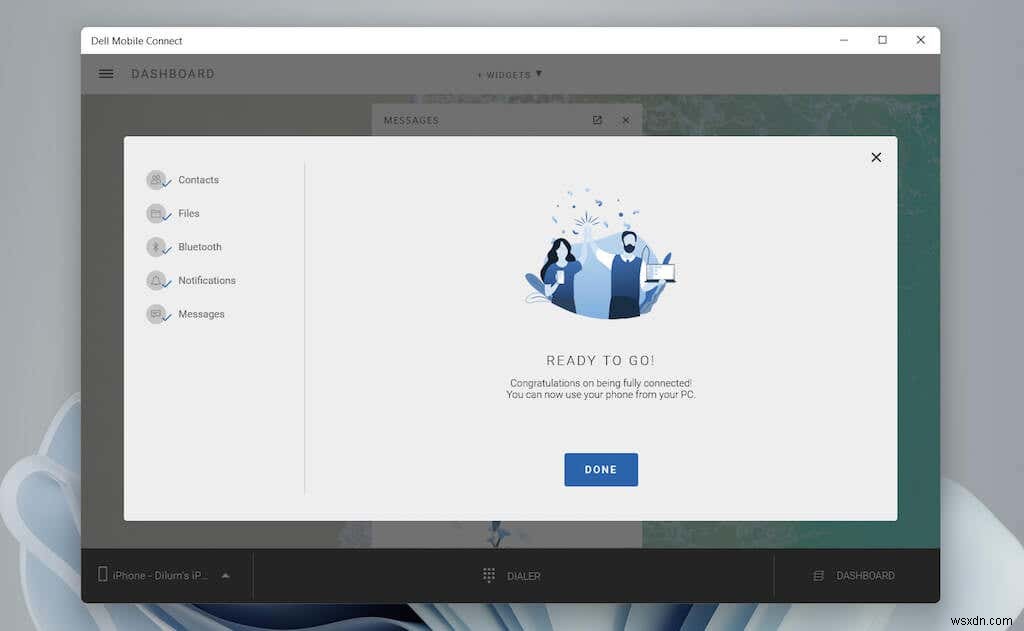This screenshot has width=1024, height=631.
Task: Select the Messages widget title bar
Action: point(410,119)
